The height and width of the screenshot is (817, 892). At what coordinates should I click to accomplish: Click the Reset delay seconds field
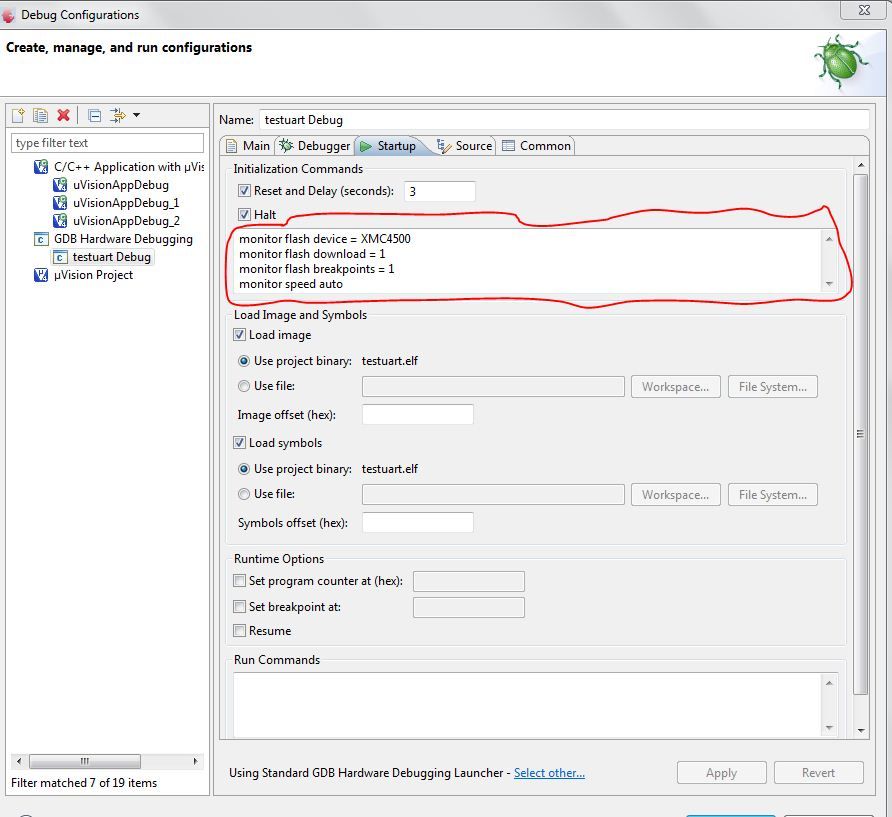coord(439,191)
